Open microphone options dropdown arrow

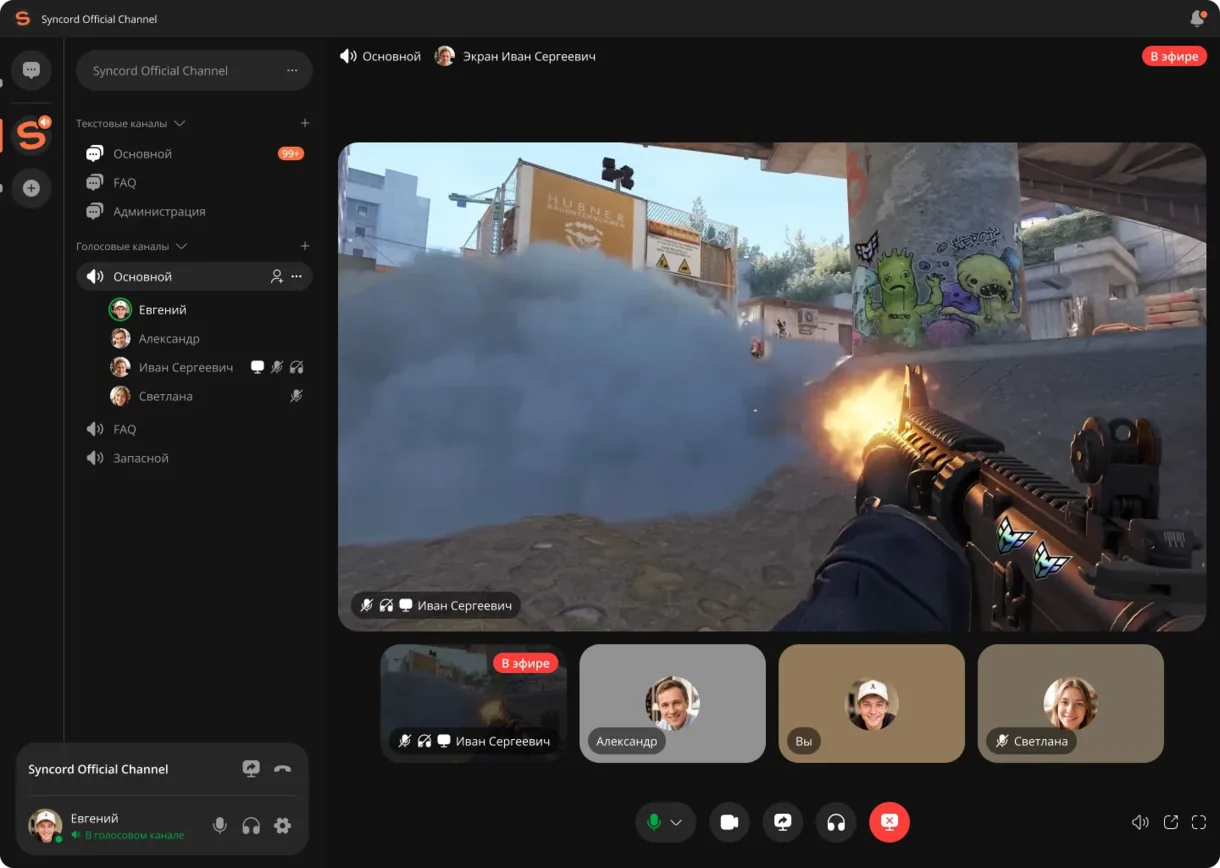677,822
